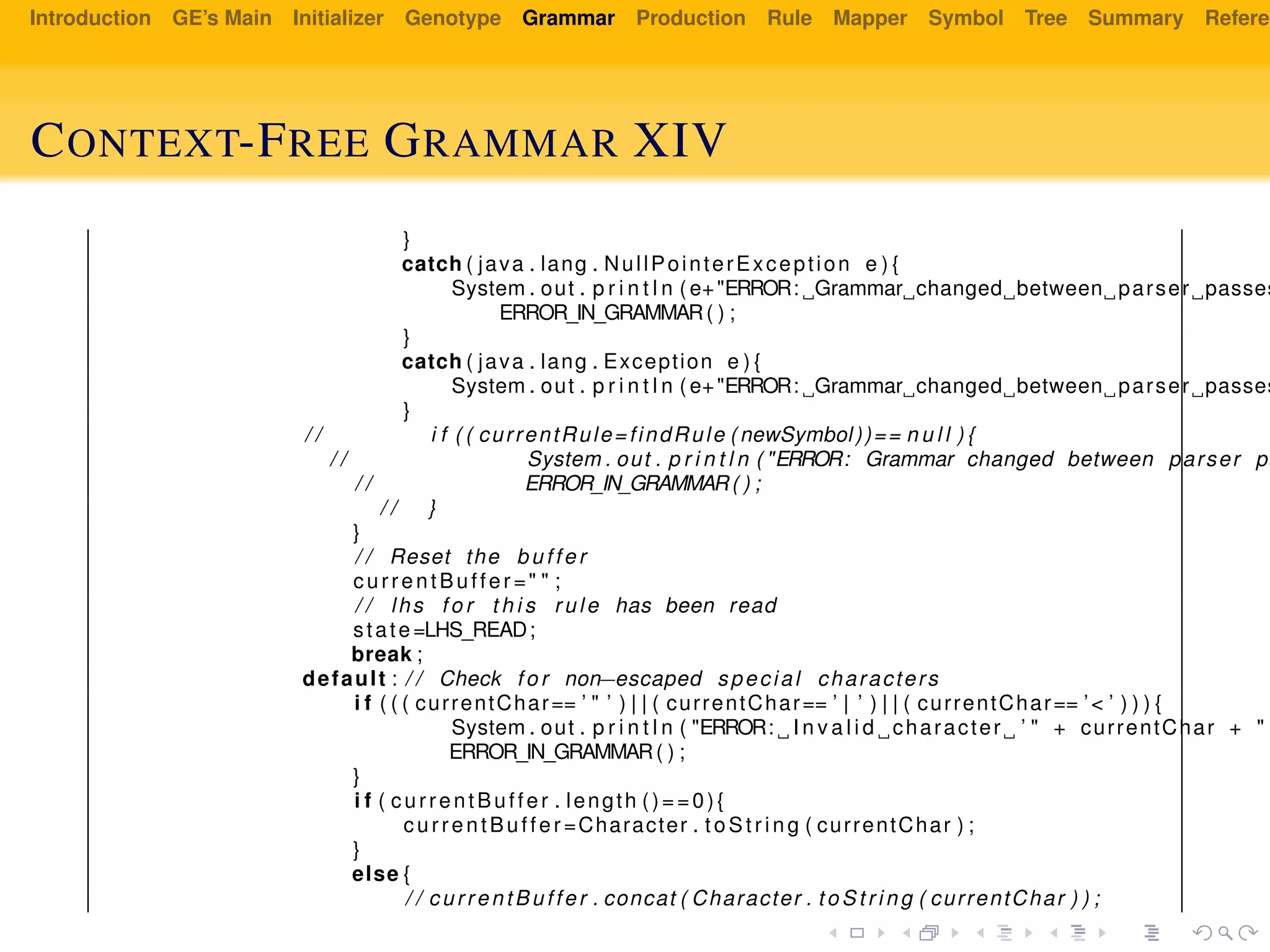Image resolution: width=1270 pixels, height=952 pixels.
Task: Go to next slide arrow beside slide icon
Action: (881, 933)
